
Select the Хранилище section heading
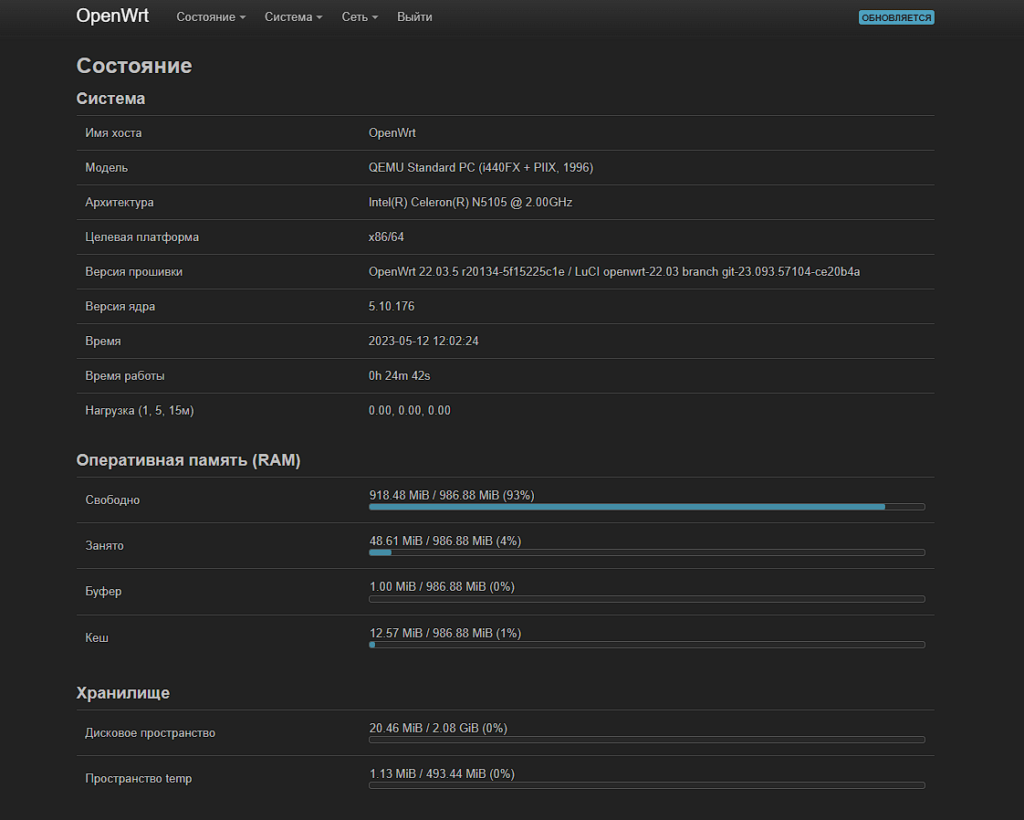123,693
